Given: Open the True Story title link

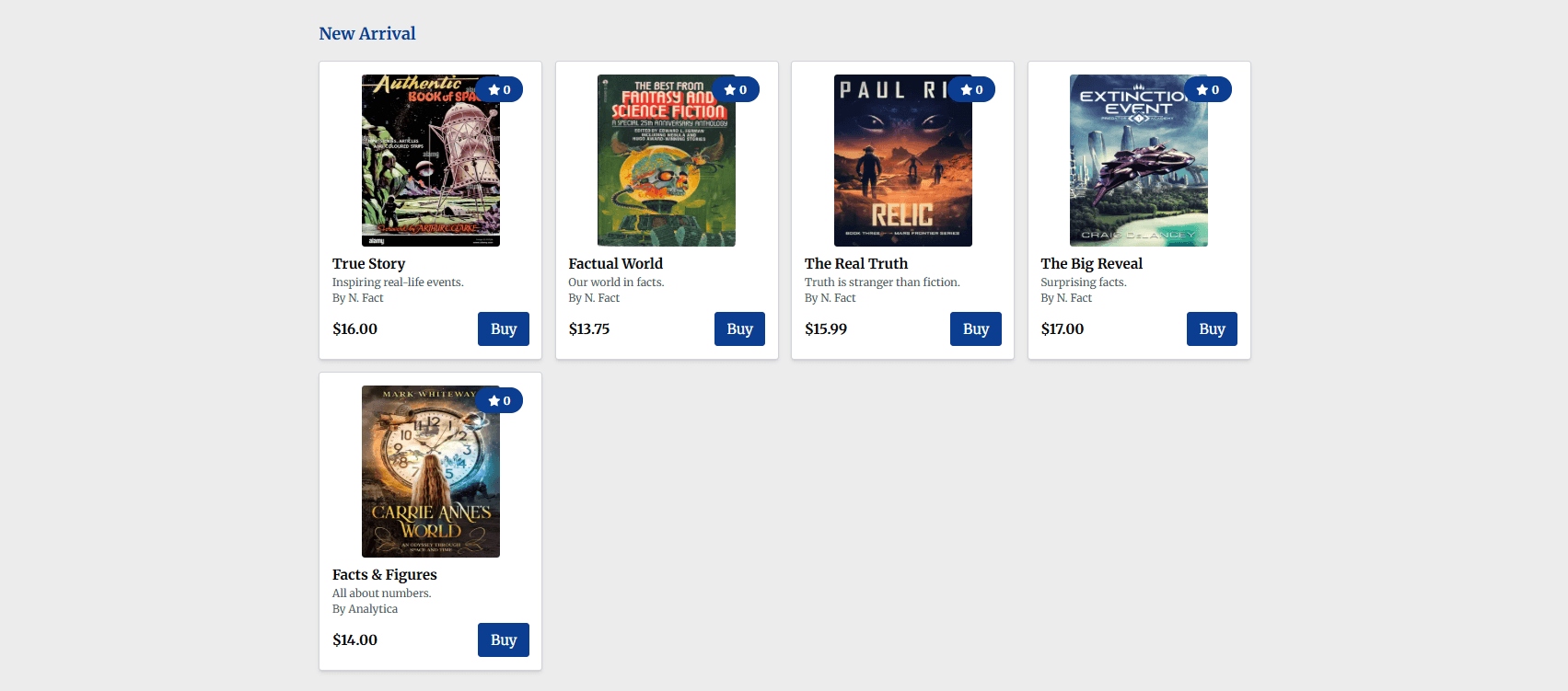Looking at the screenshot, I should 368,263.
